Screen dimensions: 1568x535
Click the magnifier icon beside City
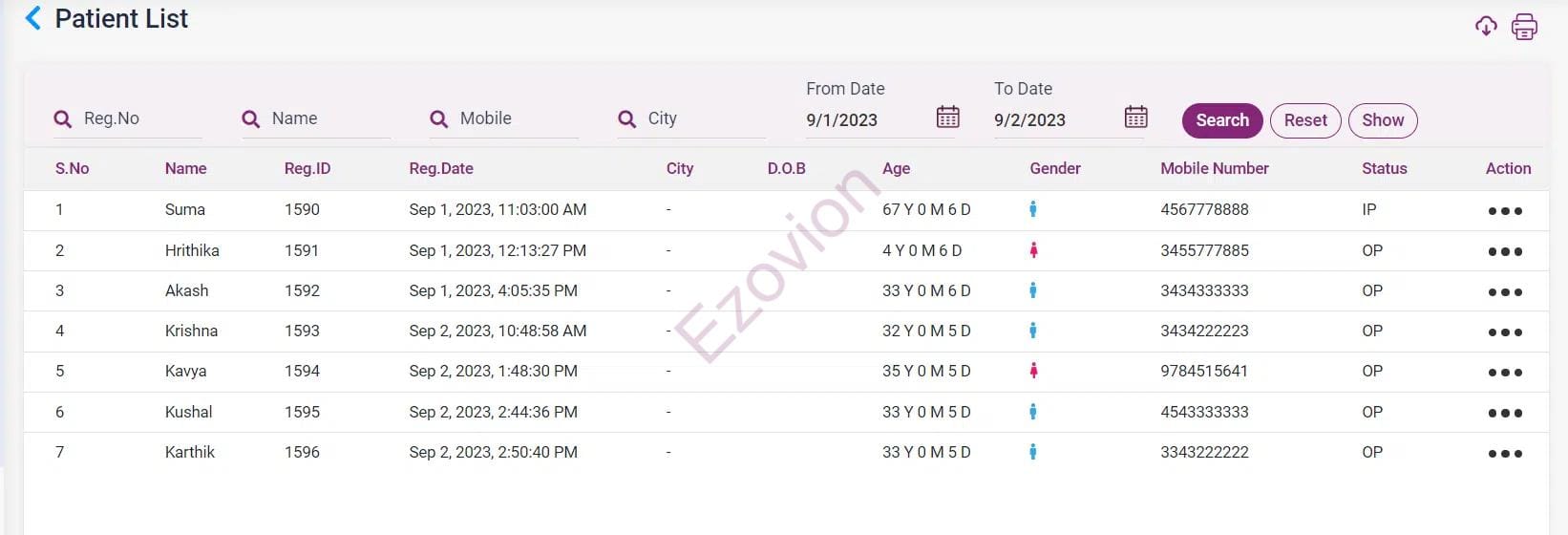(627, 119)
